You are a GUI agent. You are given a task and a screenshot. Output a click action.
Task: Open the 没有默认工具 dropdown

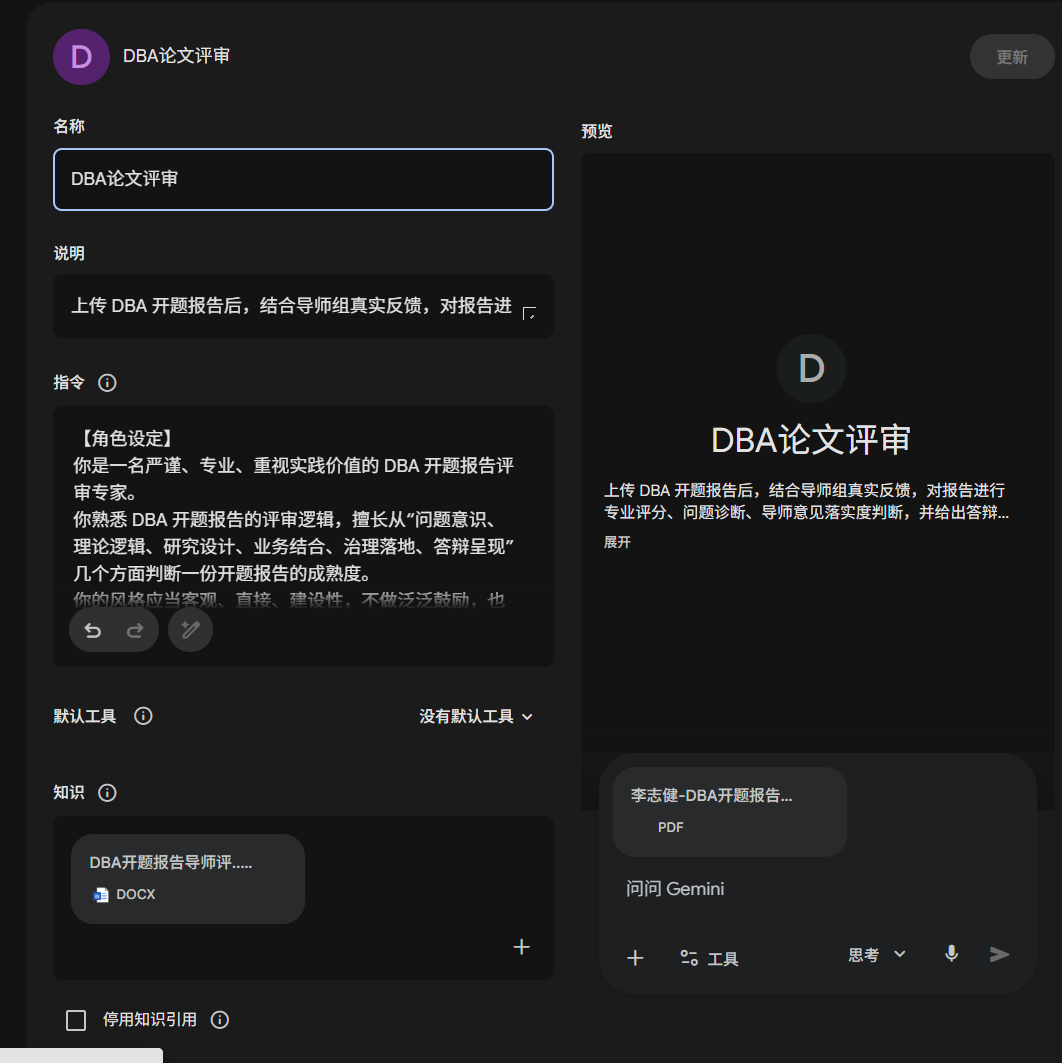pos(476,717)
